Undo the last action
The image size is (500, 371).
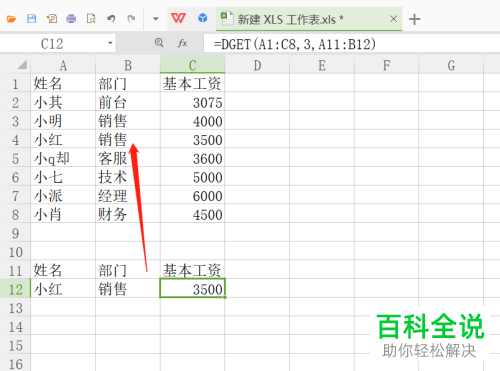pyautogui.click(x=111, y=19)
